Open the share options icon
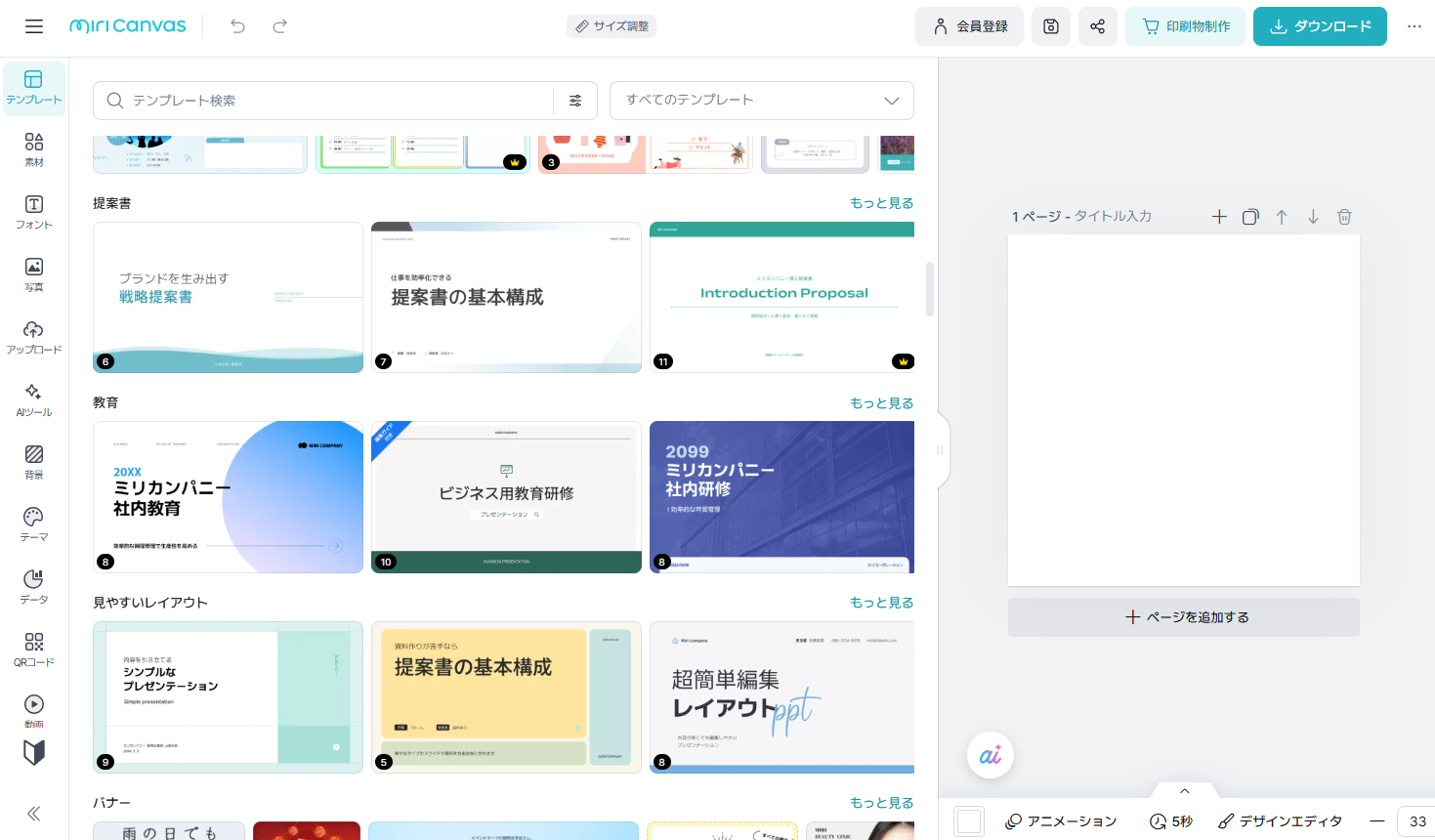This screenshot has height=840, width=1435. [1098, 26]
